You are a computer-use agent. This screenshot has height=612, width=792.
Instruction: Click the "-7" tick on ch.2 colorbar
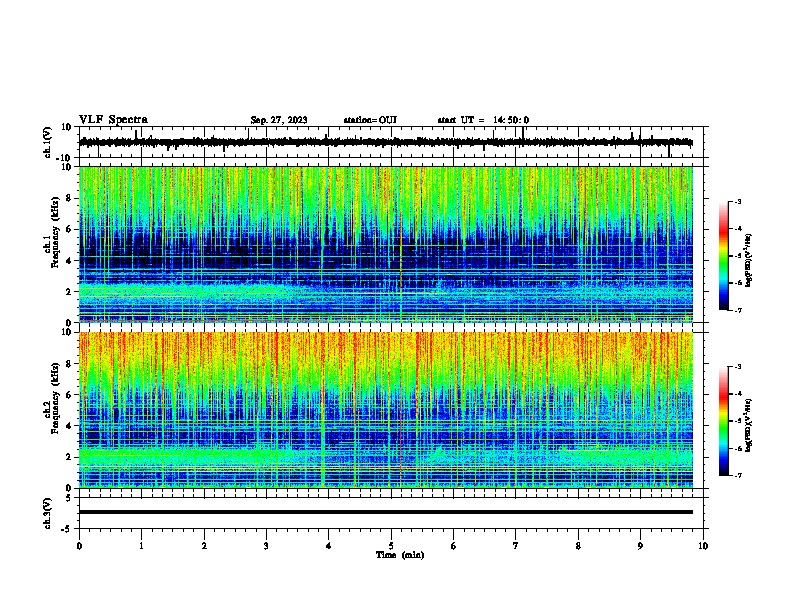click(737, 475)
